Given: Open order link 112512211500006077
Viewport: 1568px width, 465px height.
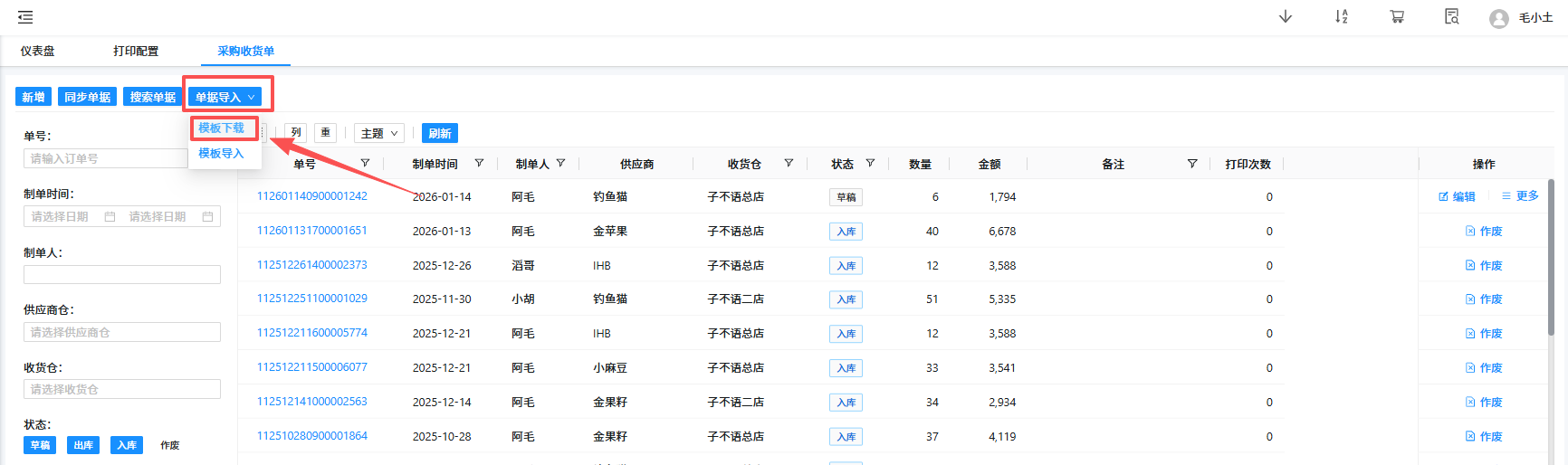Looking at the screenshot, I should click(312, 367).
